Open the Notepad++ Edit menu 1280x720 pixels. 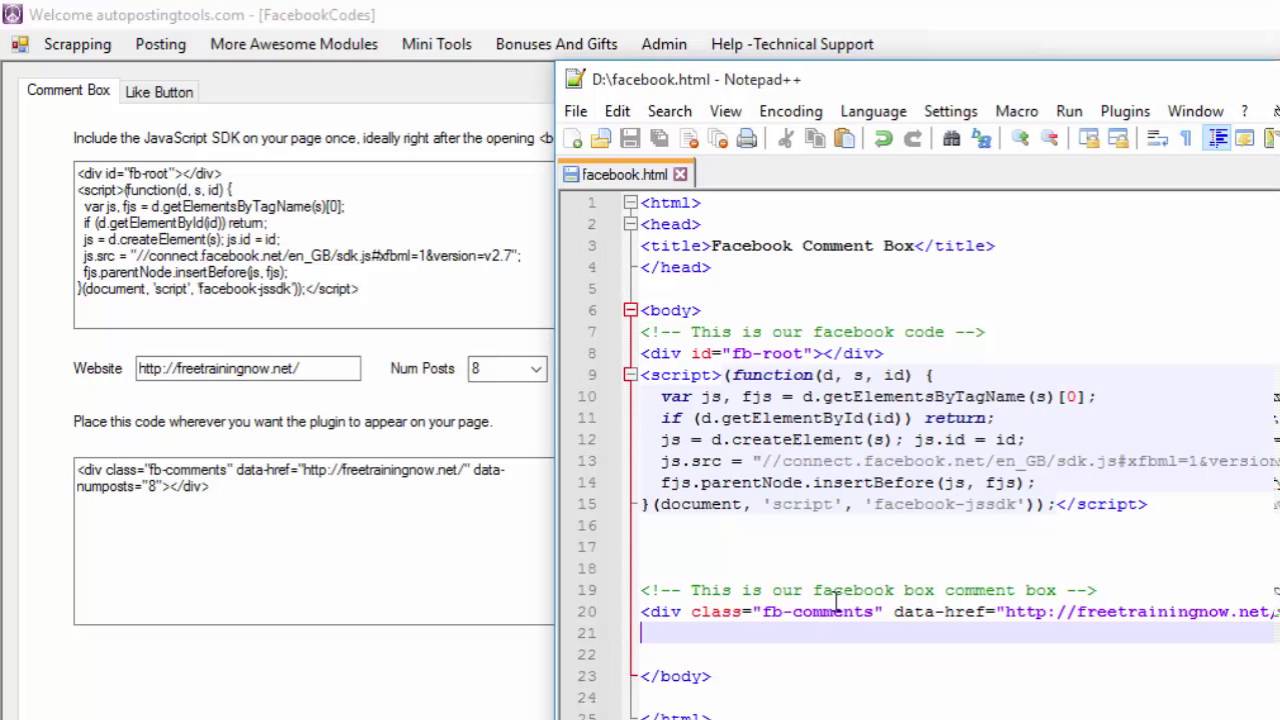coord(617,111)
